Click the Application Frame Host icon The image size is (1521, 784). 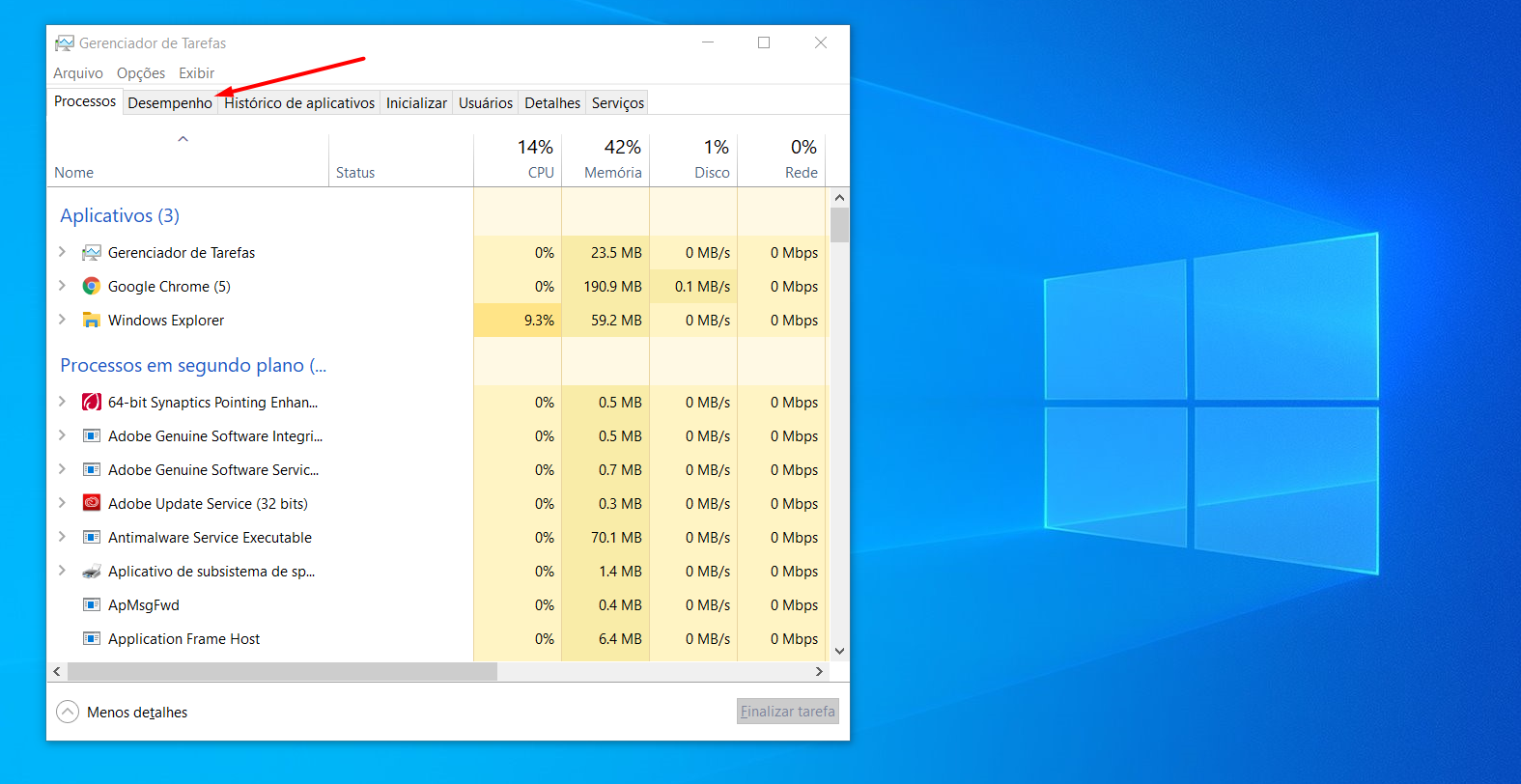tap(92, 639)
